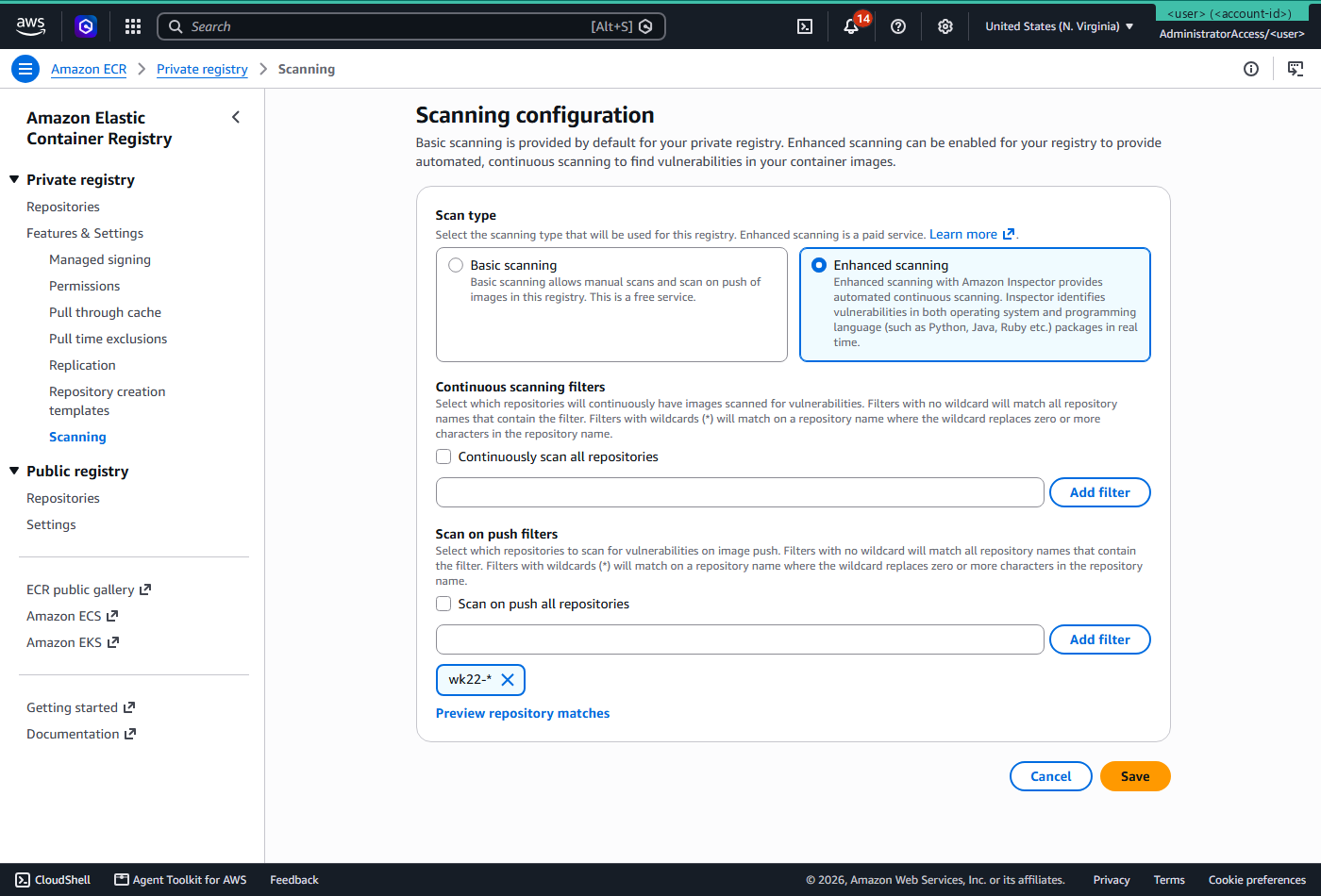Collapse the ECR side navigation panel
The image size is (1321, 896).
coord(236,117)
